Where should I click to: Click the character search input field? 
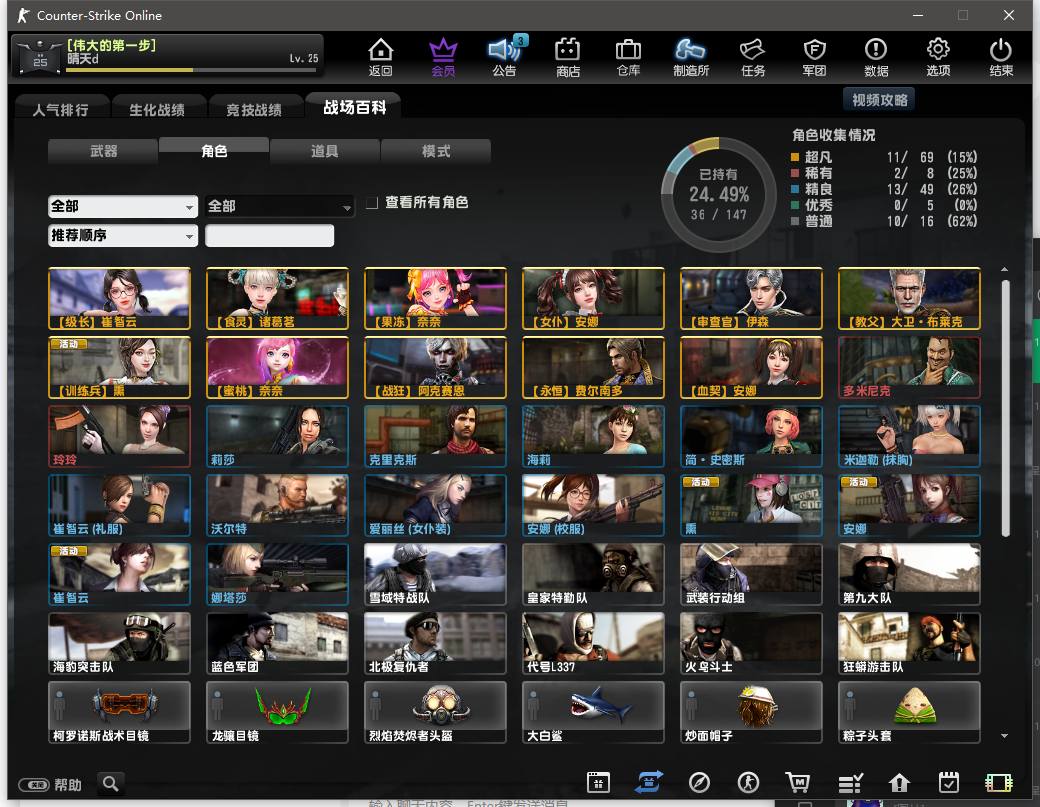coord(269,235)
